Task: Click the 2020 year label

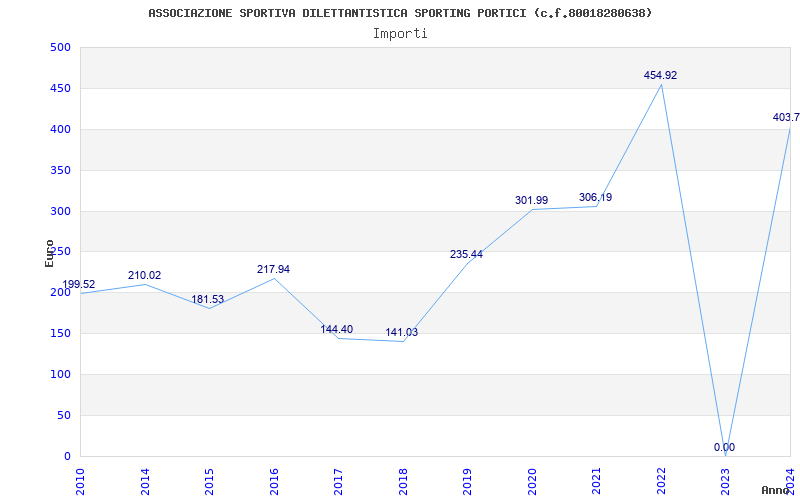Action: 533,481
